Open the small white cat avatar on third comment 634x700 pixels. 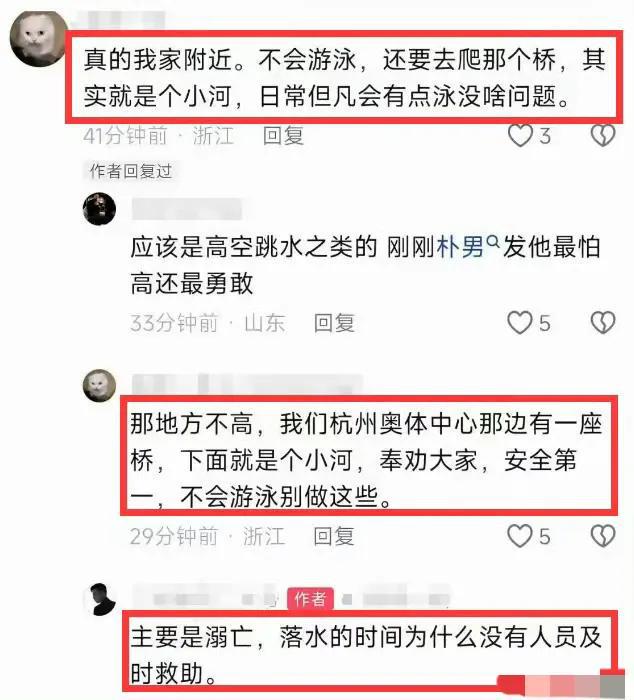click(99, 385)
